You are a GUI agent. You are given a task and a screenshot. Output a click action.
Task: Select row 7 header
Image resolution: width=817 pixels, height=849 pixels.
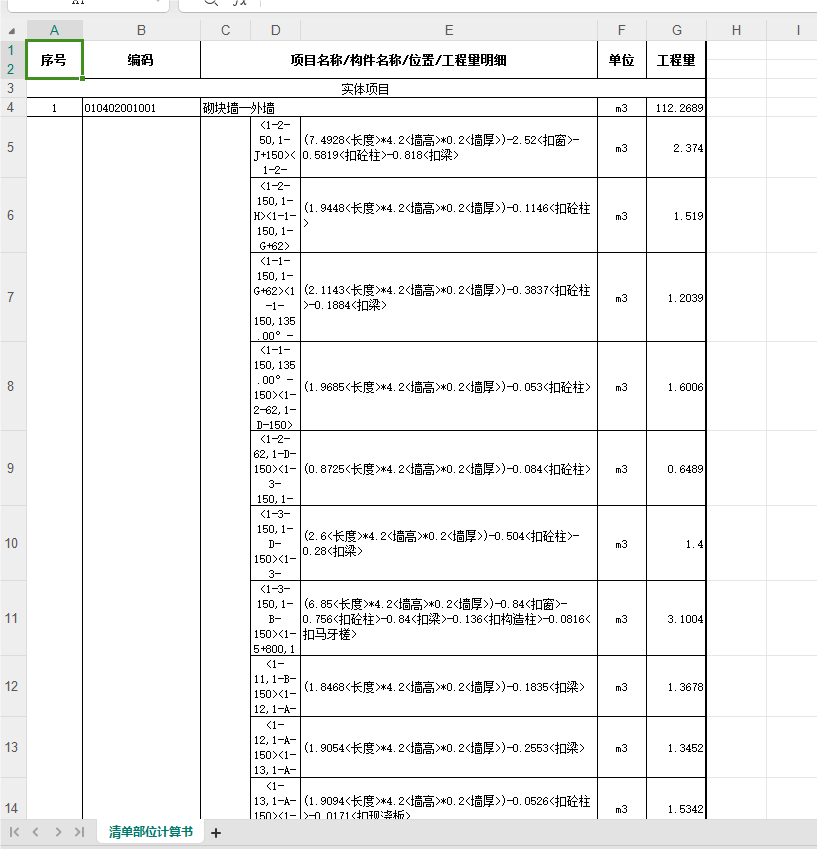point(11,297)
